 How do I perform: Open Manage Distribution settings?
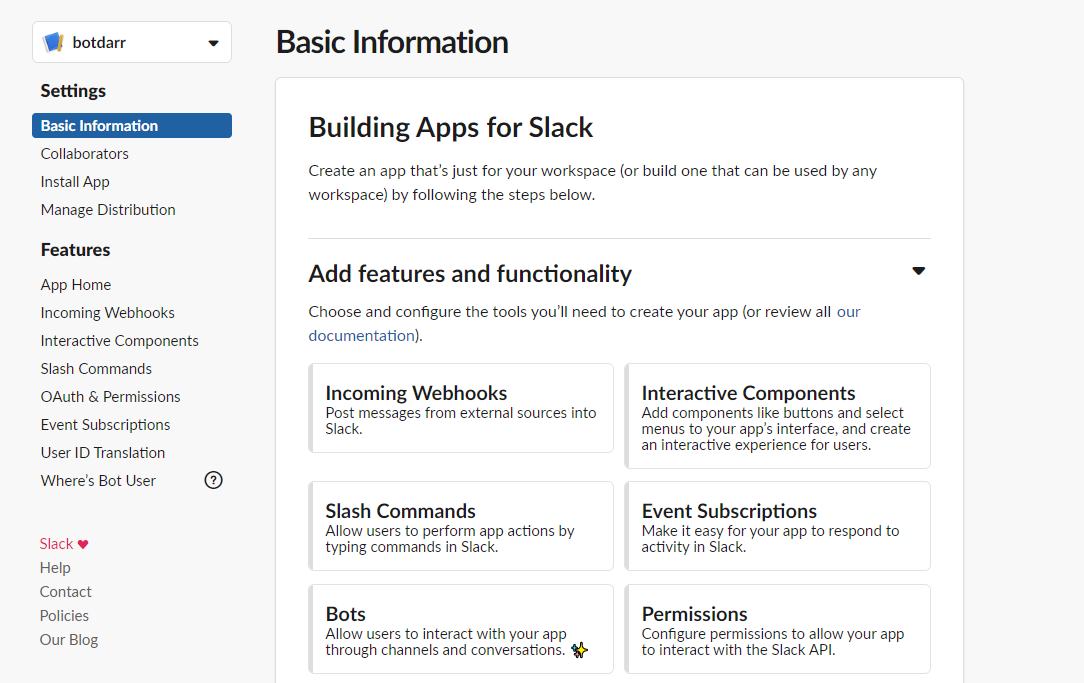point(108,210)
